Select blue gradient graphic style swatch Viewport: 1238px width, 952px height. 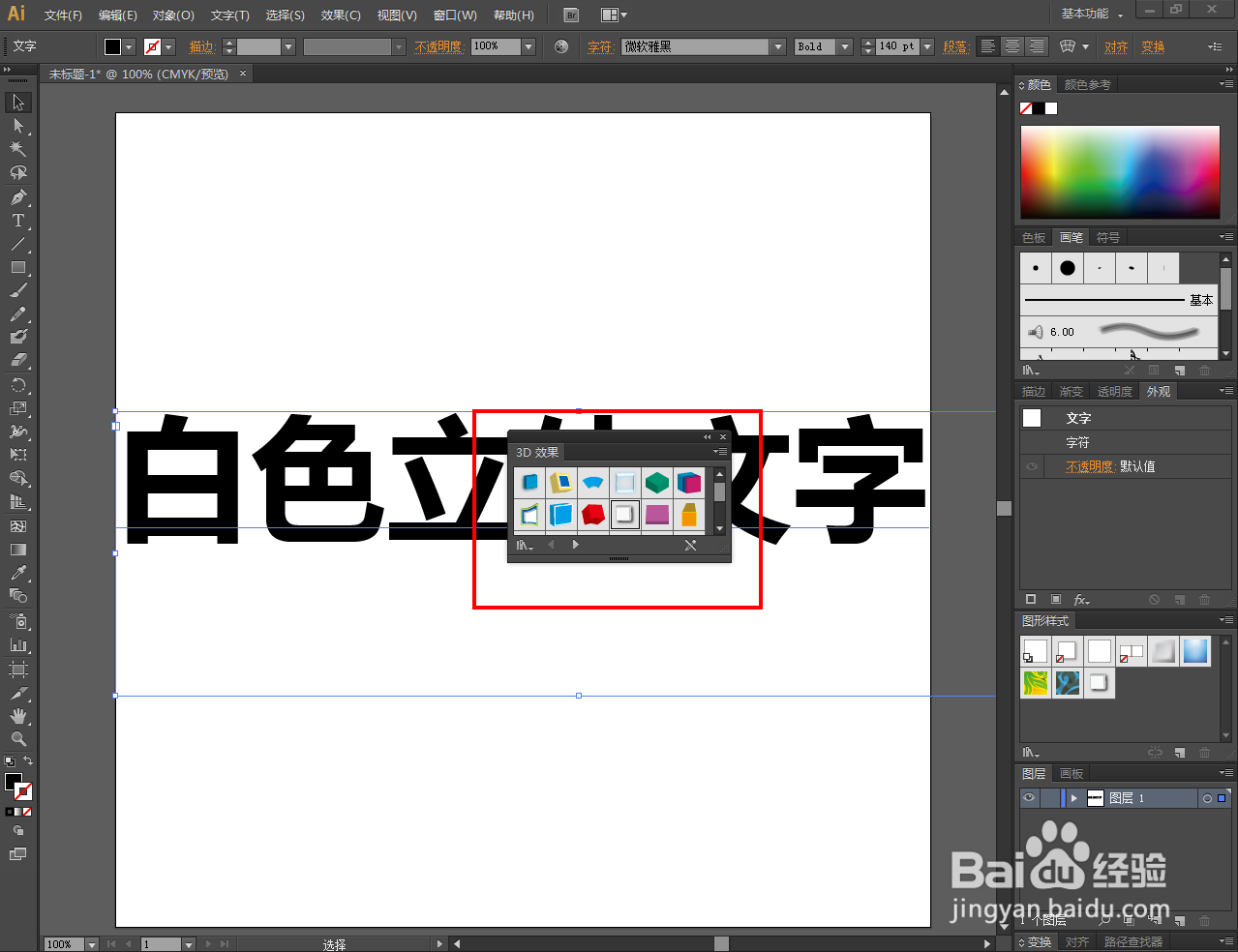pyautogui.click(x=1195, y=651)
